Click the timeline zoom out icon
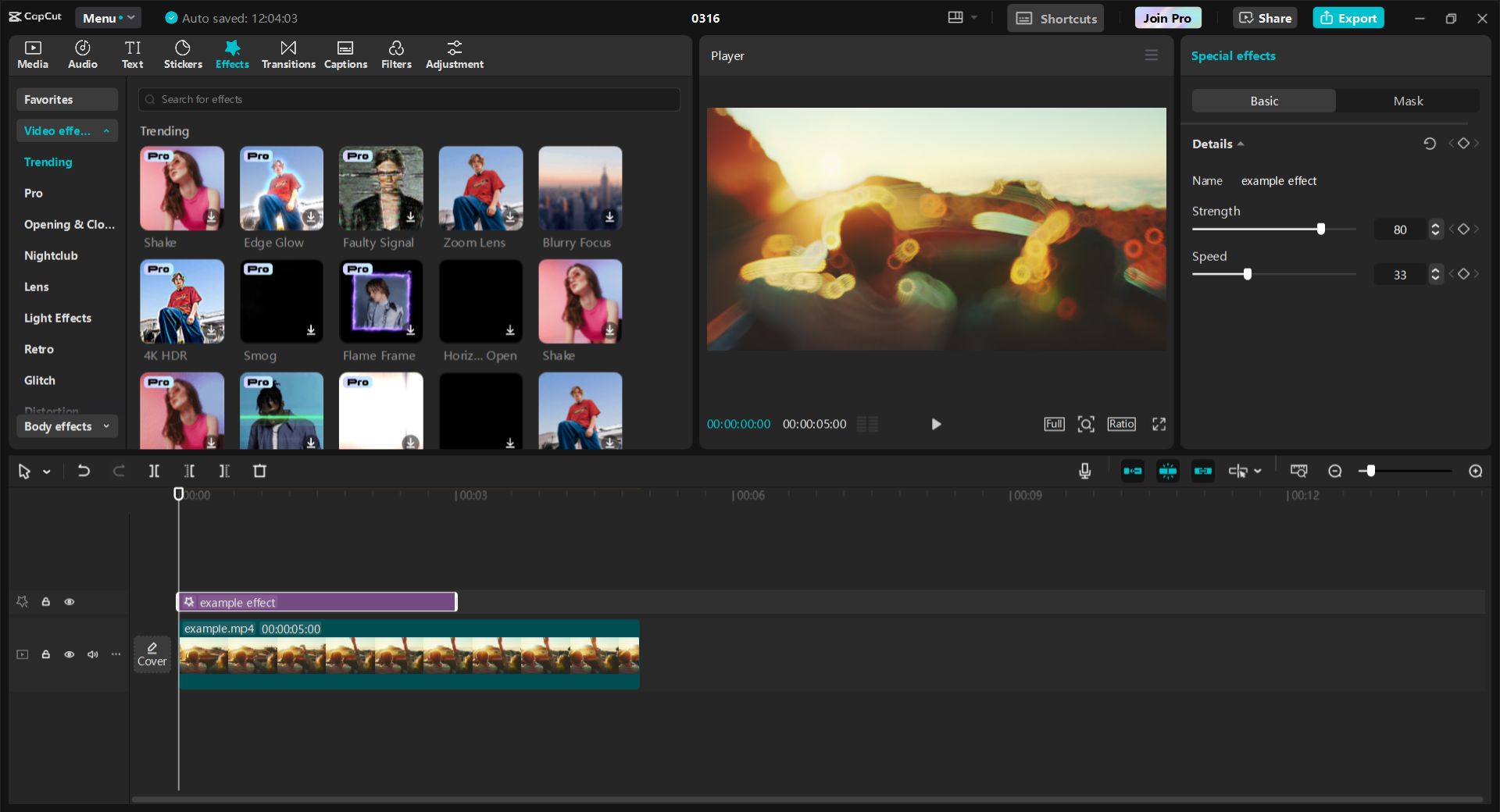The image size is (1500, 812). tap(1335, 471)
